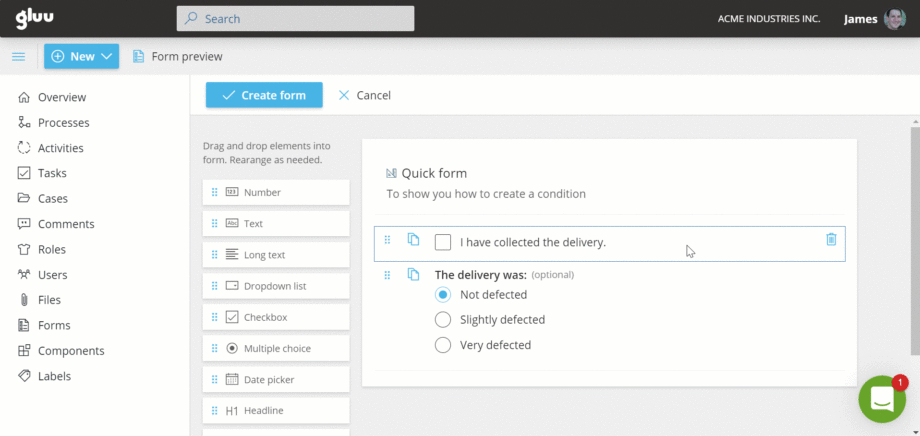Open the chat support bubble

pyautogui.click(x=881, y=399)
